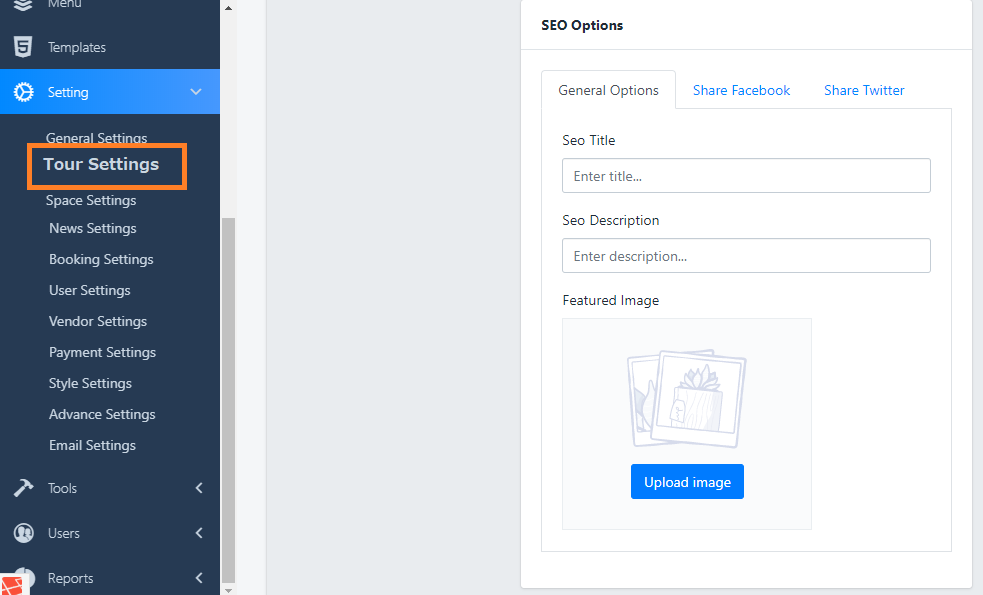Click the Seo Description input field
The width and height of the screenshot is (983, 595).
pyautogui.click(x=746, y=256)
